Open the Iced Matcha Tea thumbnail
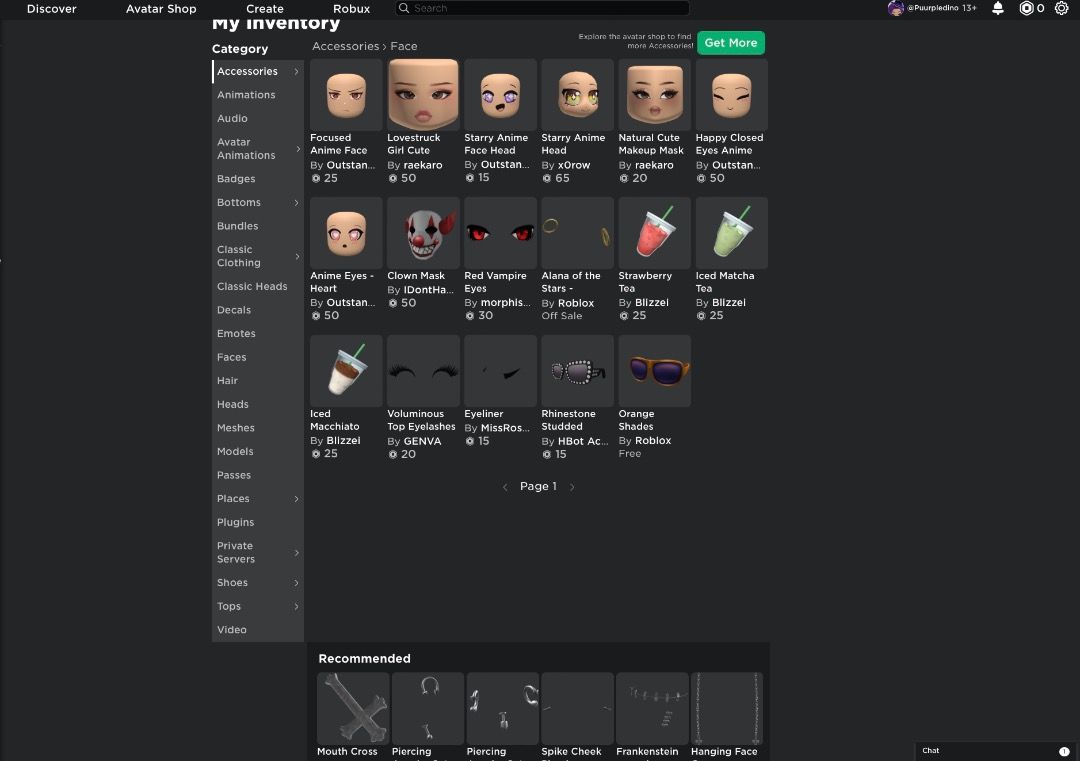 pyautogui.click(x=731, y=233)
